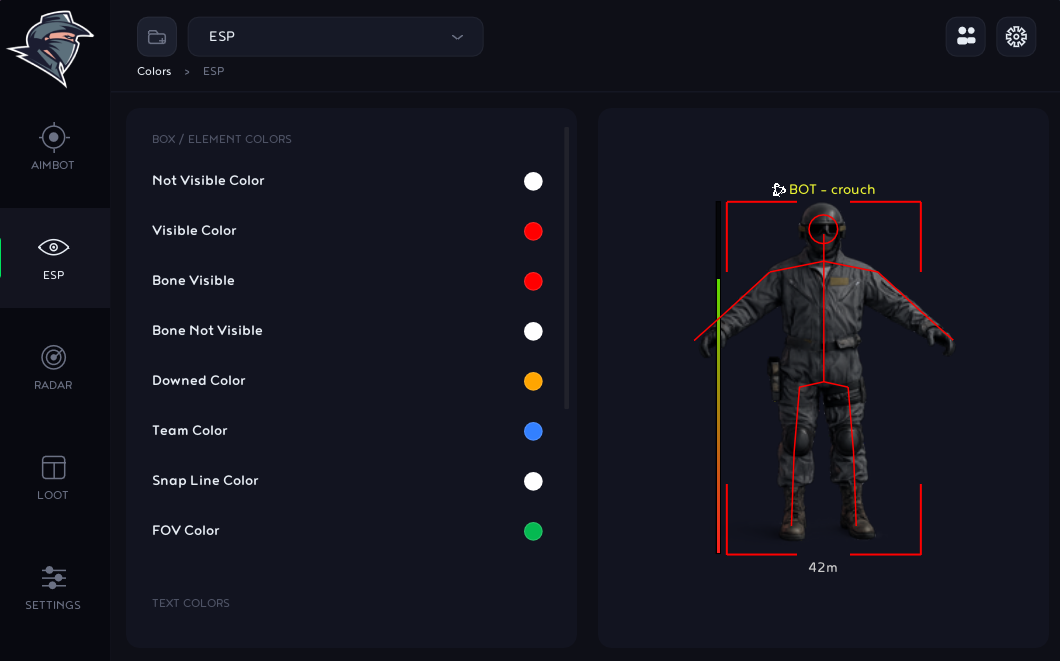
Task: Click the dropdown chevron arrow
Action: 458,37
